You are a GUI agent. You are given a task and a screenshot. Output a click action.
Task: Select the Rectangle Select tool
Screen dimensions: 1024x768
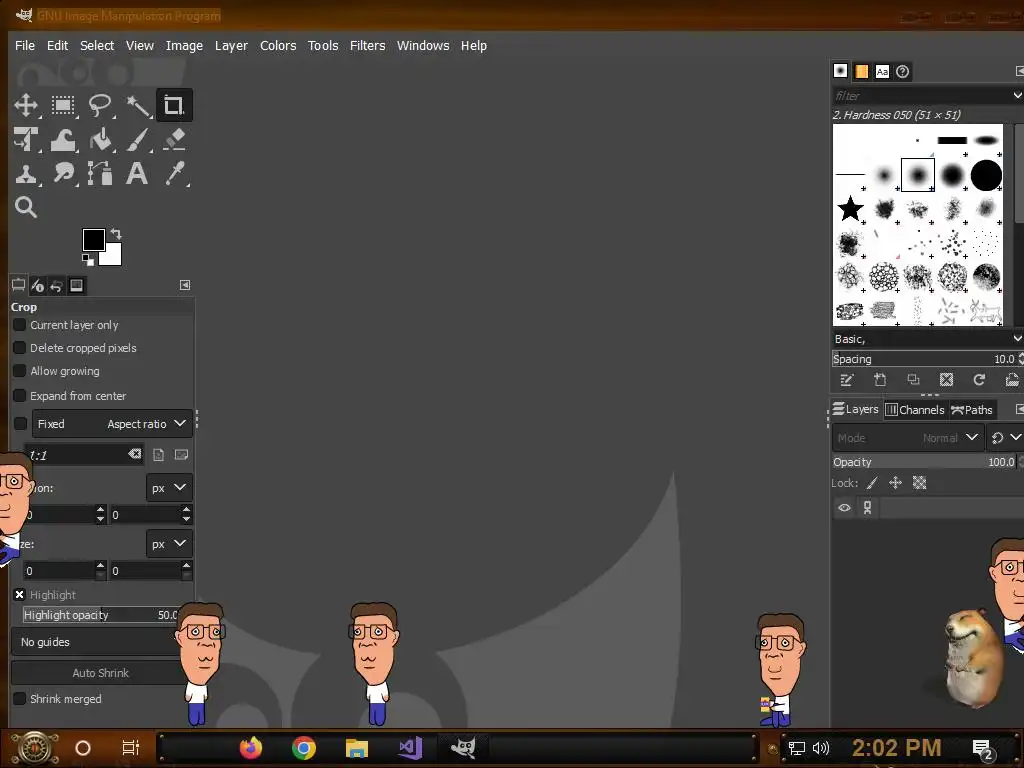click(63, 105)
